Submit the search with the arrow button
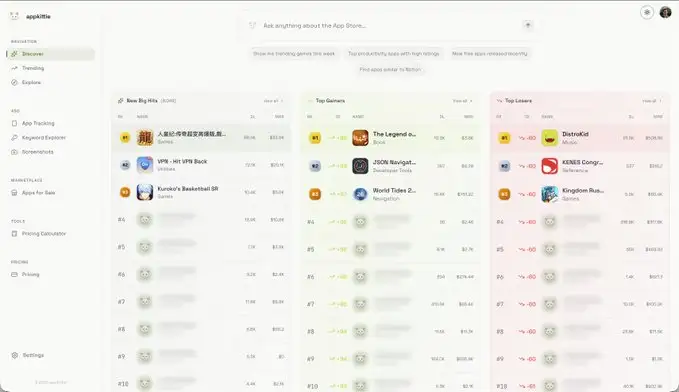 [x=527, y=25]
